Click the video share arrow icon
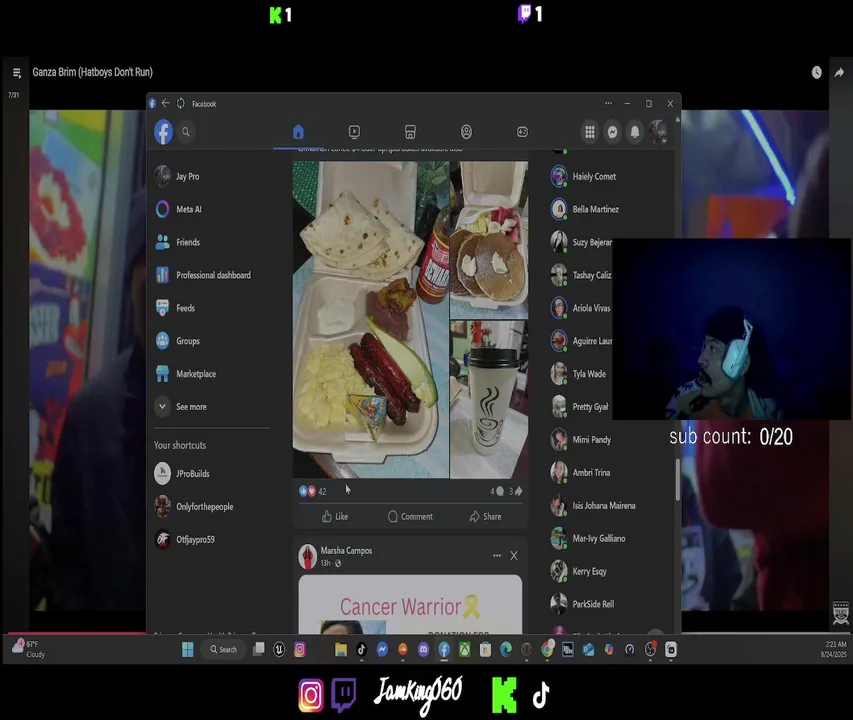Image resolution: width=853 pixels, height=720 pixels. (839, 72)
